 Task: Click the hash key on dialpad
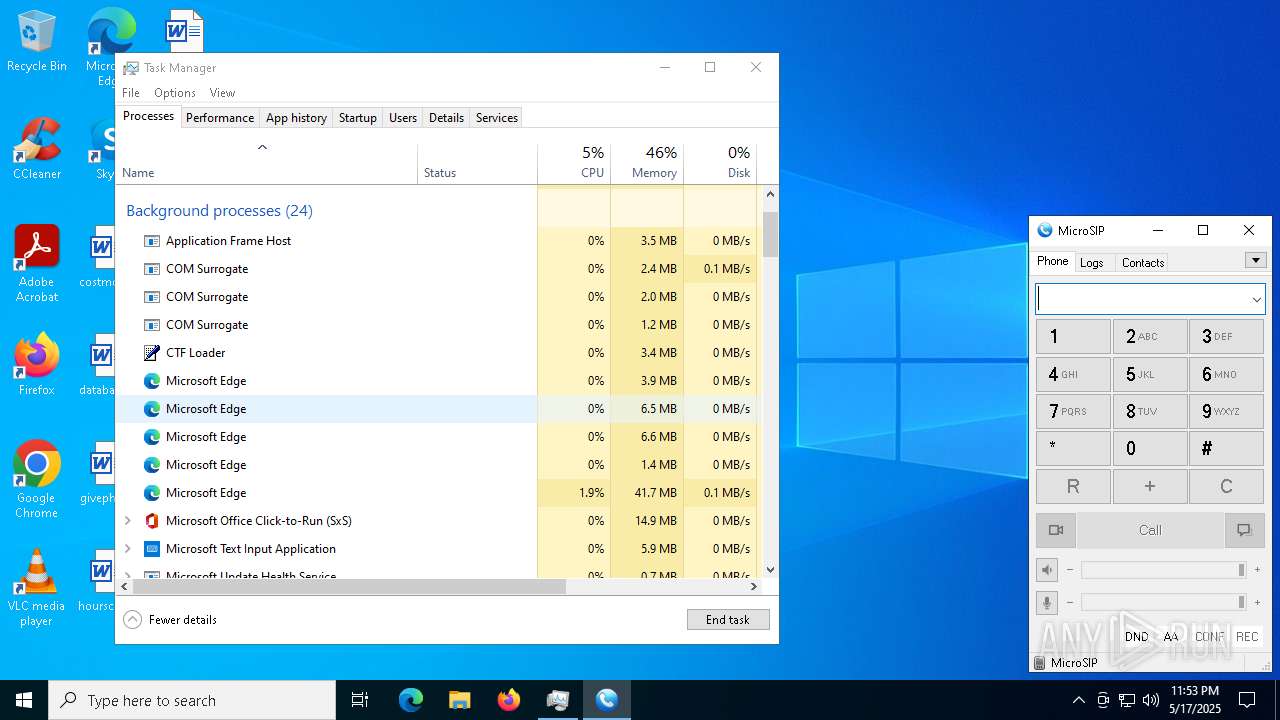point(1227,449)
